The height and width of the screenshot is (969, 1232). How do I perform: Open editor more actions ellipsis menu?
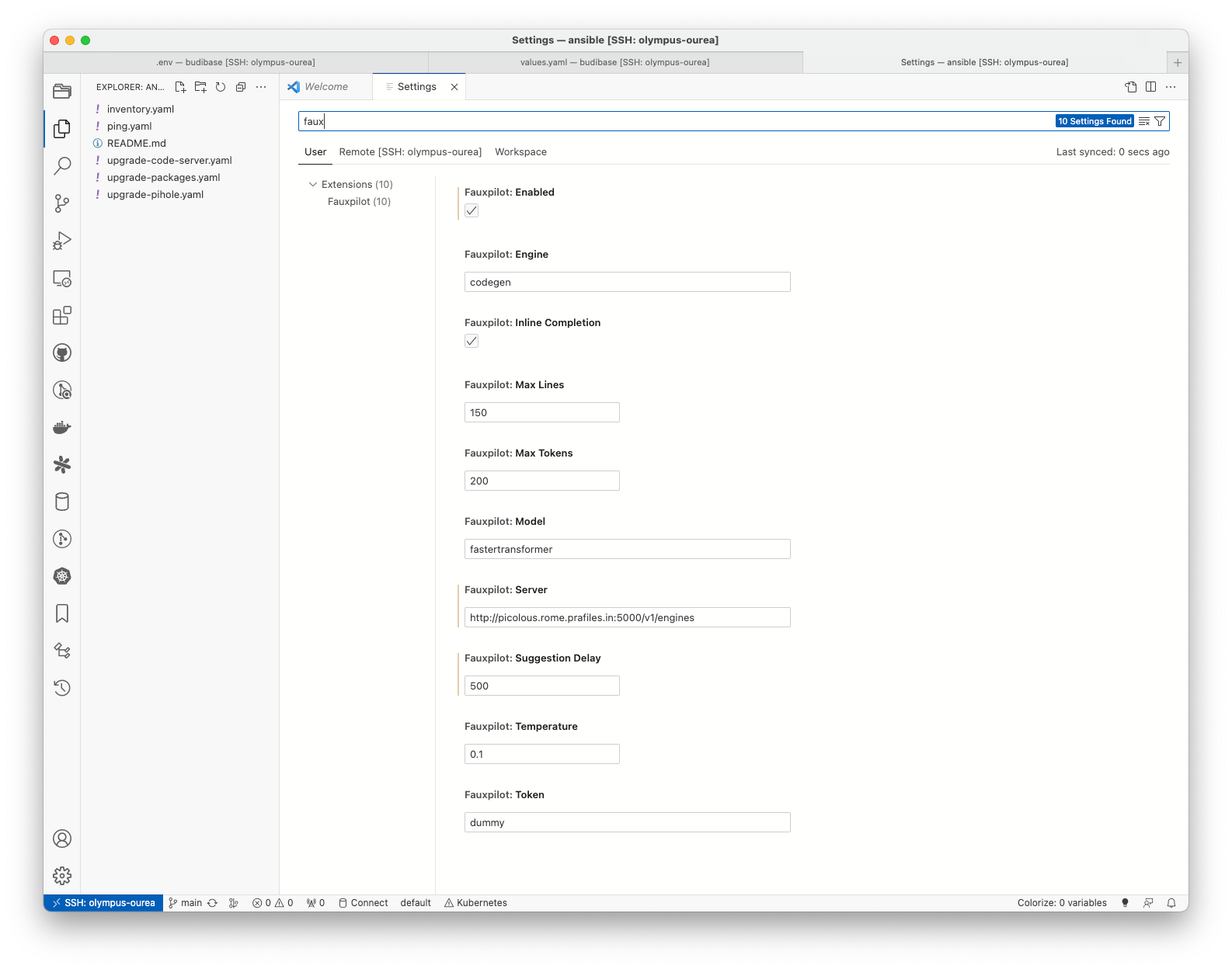pyautogui.click(x=1171, y=87)
